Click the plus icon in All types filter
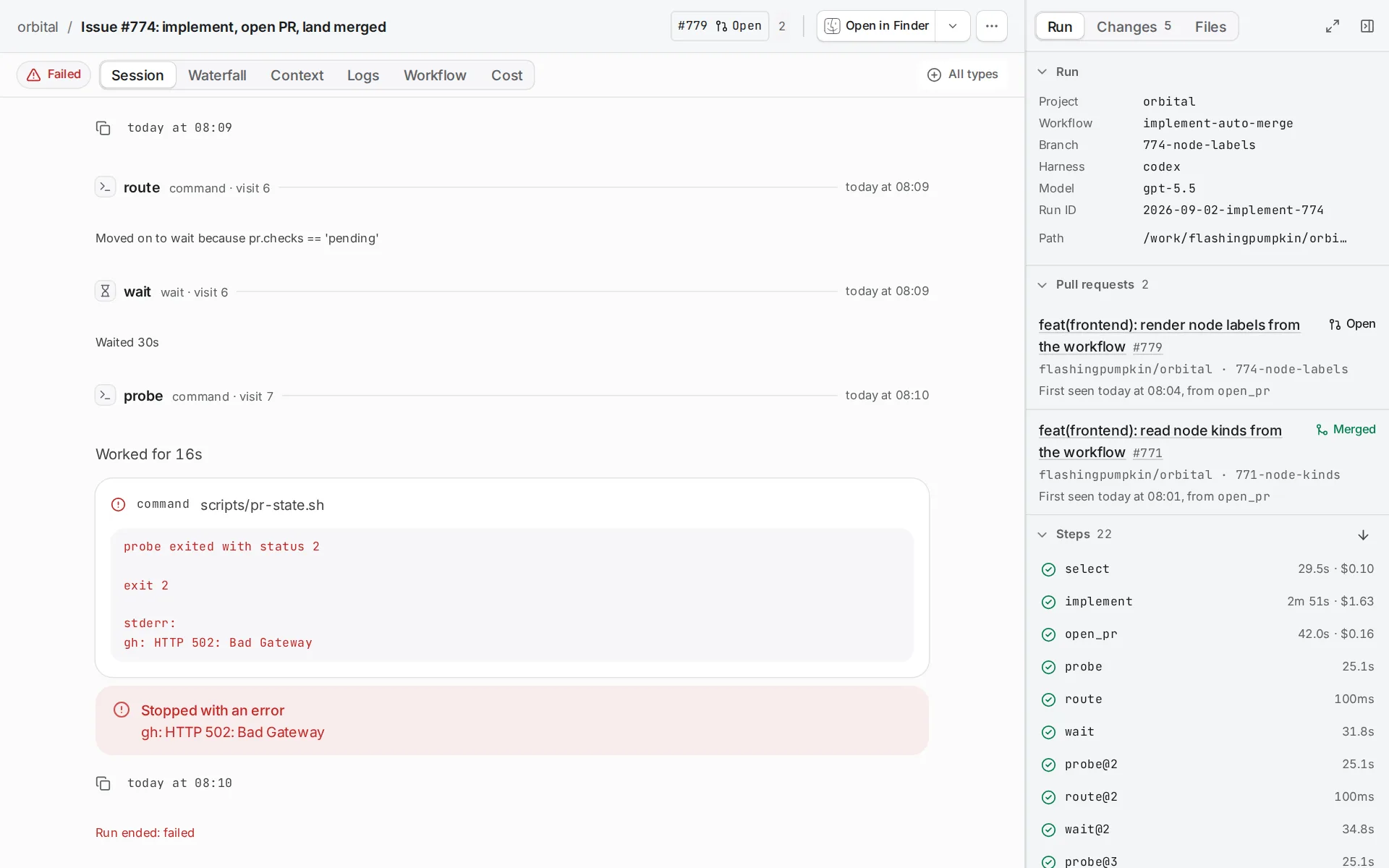This screenshot has width=1389, height=868. (x=934, y=75)
